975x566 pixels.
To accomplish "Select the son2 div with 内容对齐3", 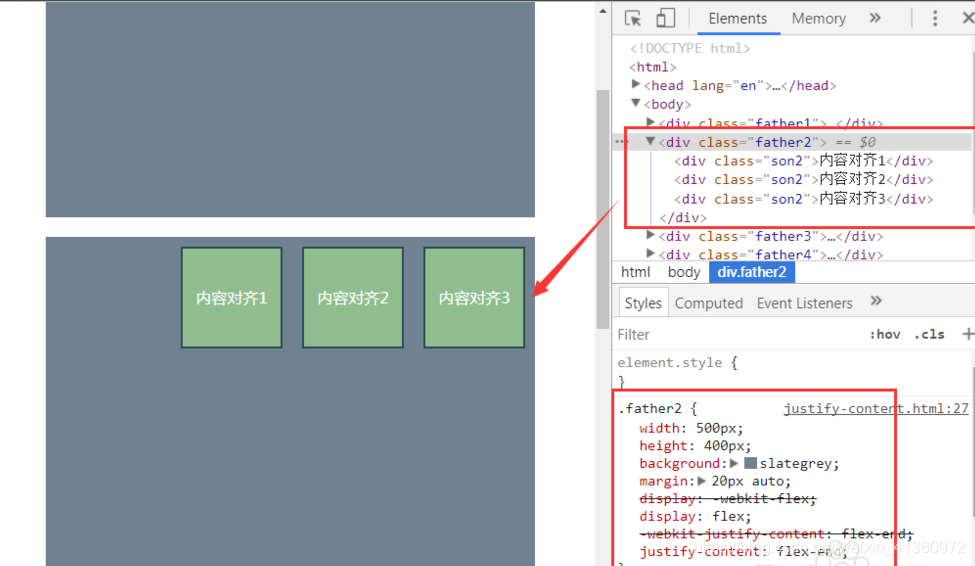I will click(x=803, y=199).
